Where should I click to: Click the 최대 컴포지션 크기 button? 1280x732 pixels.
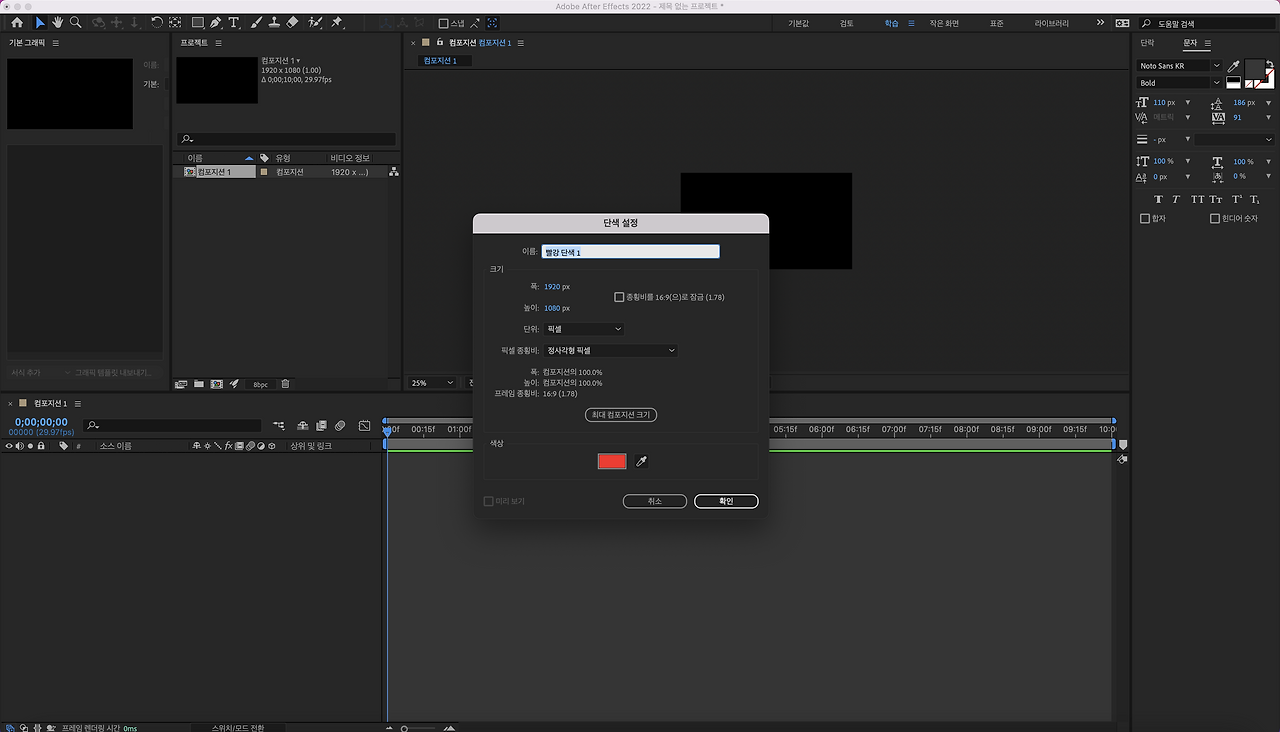click(x=621, y=415)
